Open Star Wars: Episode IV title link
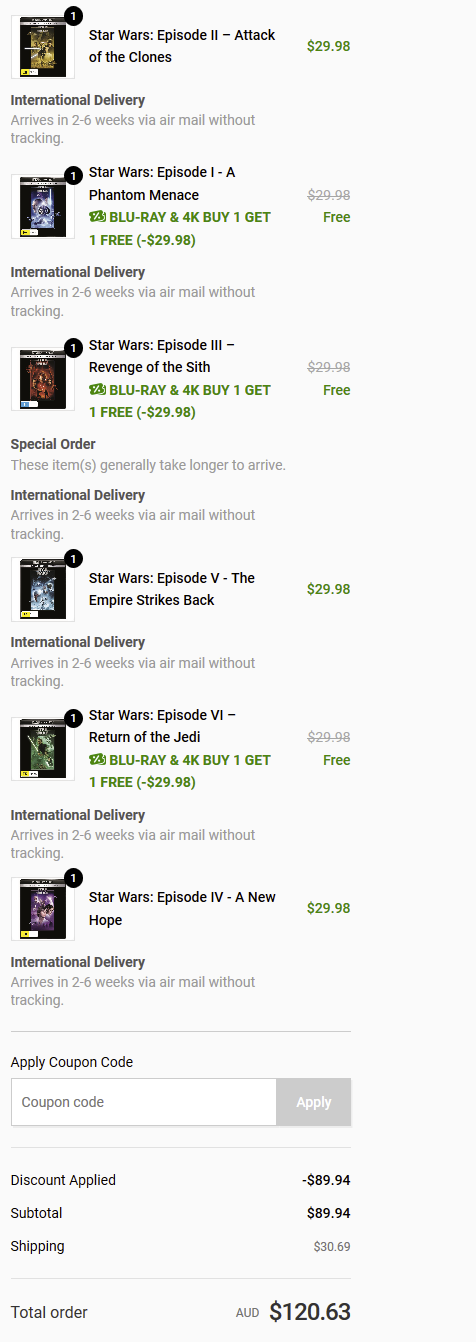This screenshot has width=476, height=1342. click(x=182, y=908)
